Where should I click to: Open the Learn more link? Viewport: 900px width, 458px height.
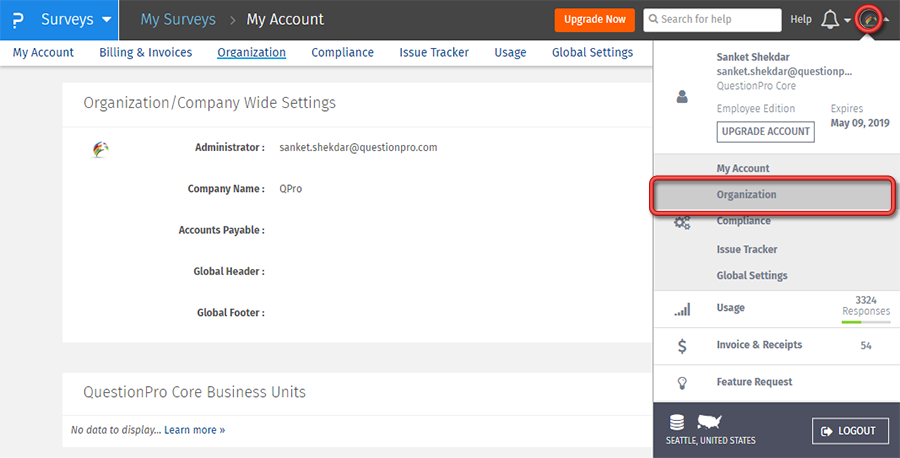click(x=195, y=430)
